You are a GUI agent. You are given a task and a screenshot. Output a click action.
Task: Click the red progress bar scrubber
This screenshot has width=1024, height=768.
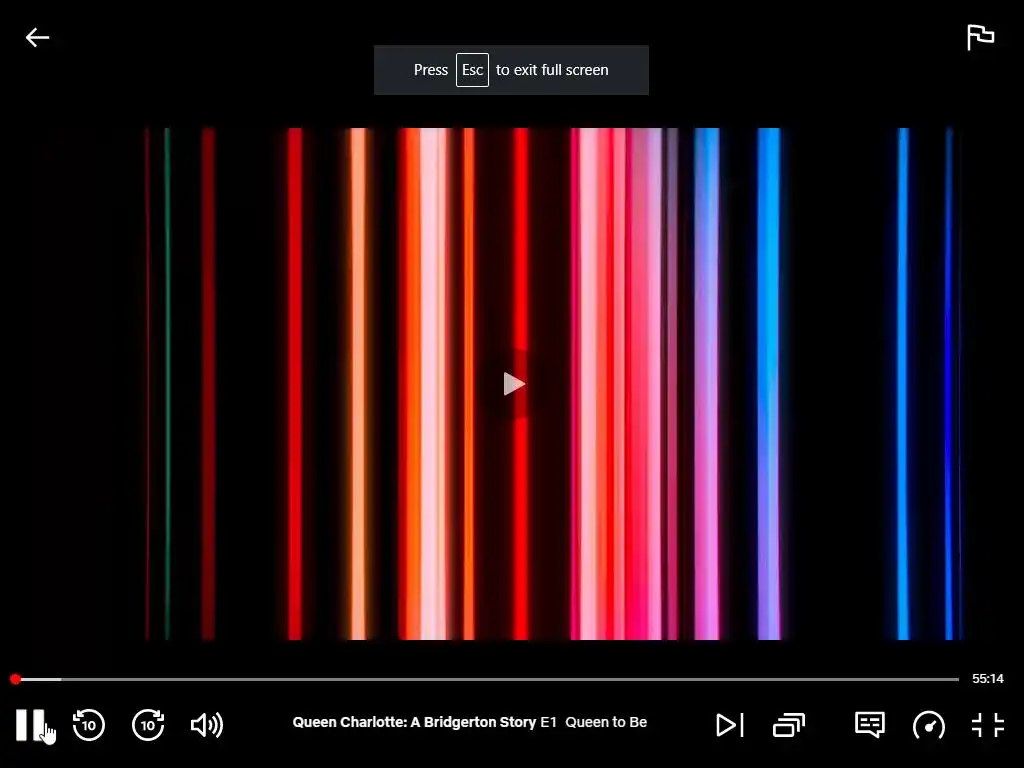pyautogui.click(x=16, y=679)
